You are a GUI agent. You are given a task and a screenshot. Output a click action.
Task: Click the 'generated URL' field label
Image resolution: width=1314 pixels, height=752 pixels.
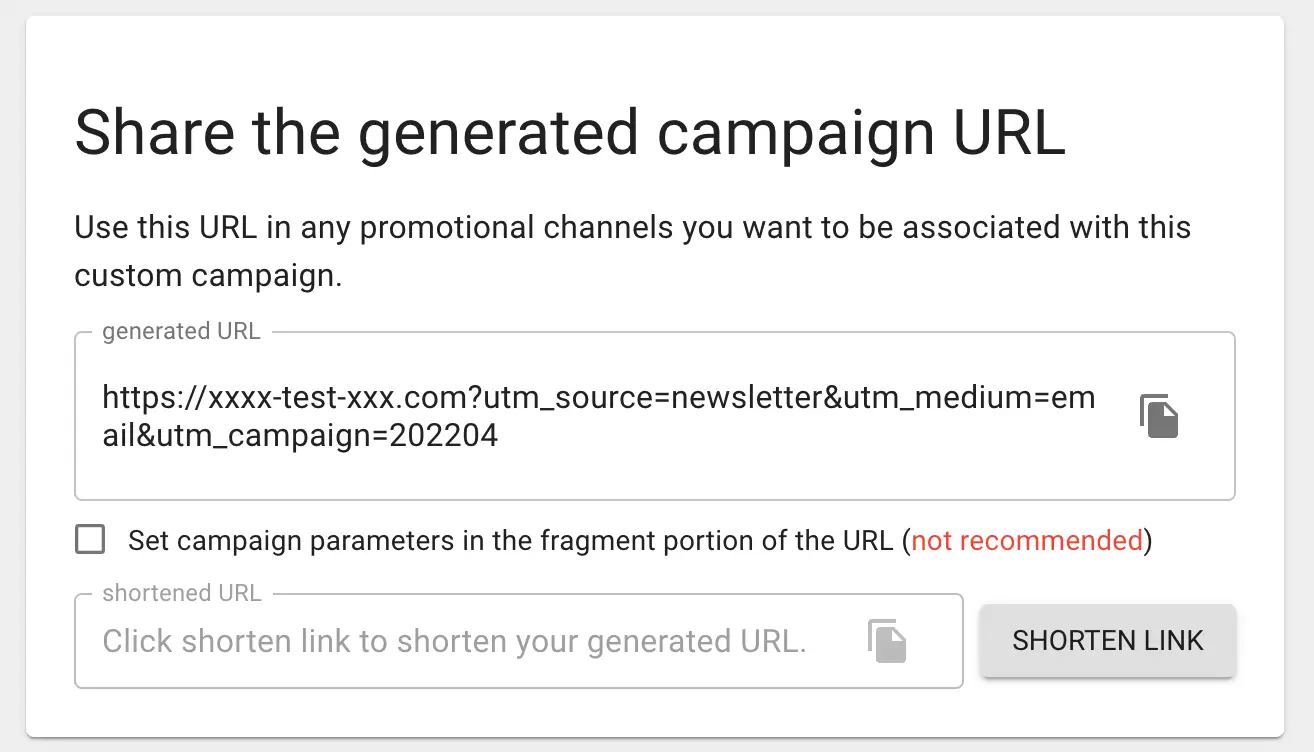(x=180, y=331)
